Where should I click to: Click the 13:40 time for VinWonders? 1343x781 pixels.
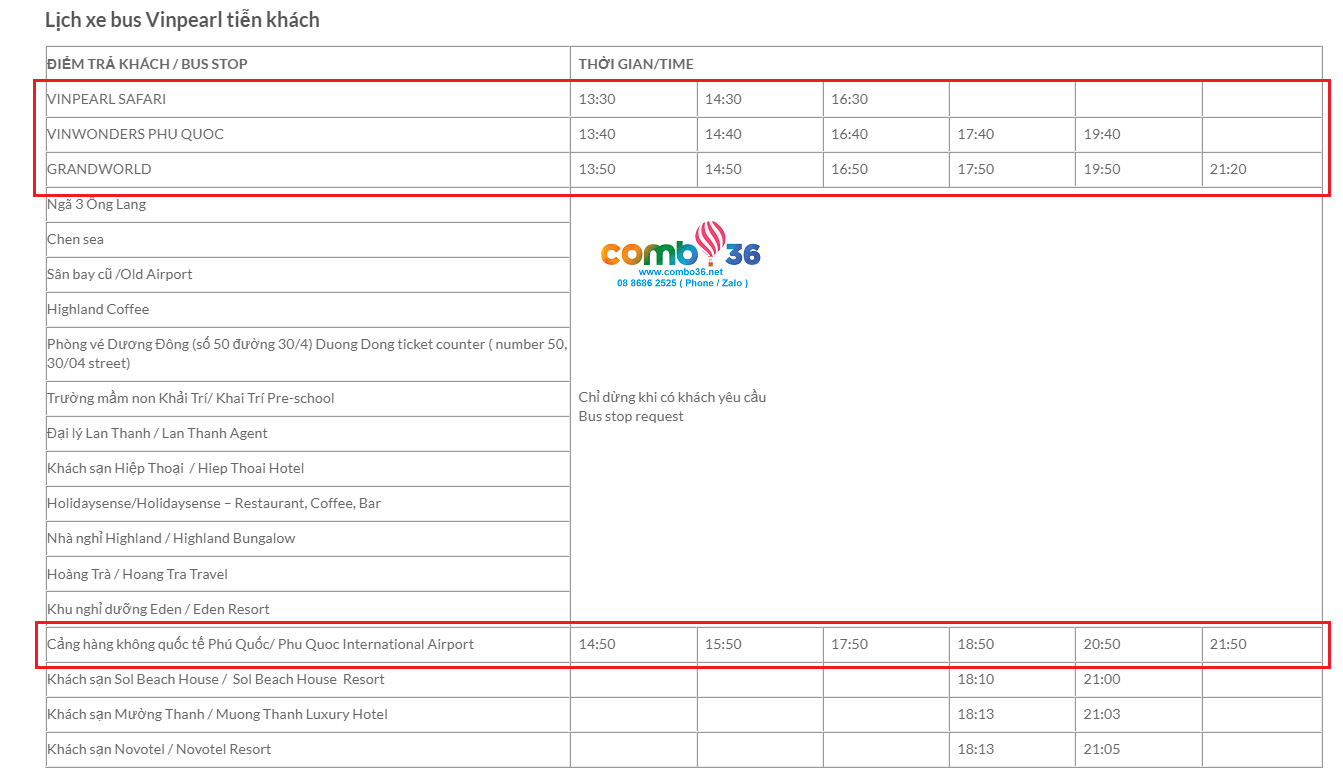[x=597, y=134]
